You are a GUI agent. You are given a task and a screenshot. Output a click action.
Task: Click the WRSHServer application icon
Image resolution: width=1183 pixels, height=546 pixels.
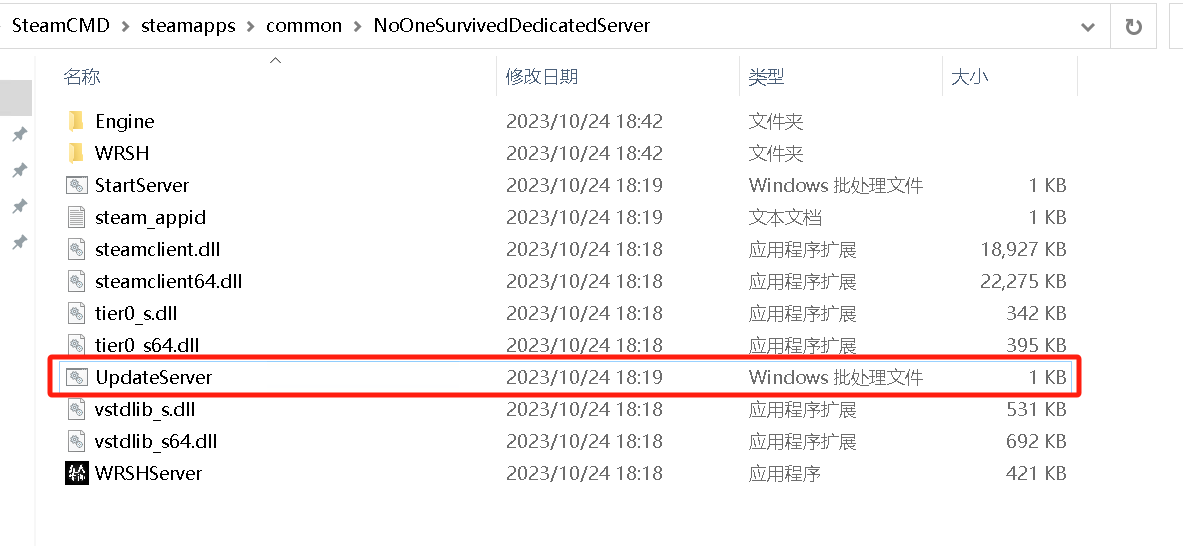pos(77,473)
